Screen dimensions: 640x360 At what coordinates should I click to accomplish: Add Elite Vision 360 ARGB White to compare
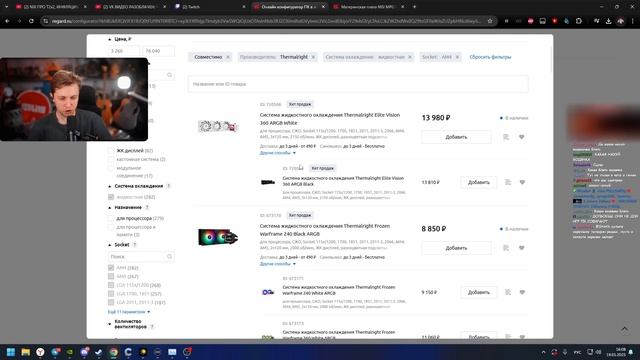click(506, 137)
